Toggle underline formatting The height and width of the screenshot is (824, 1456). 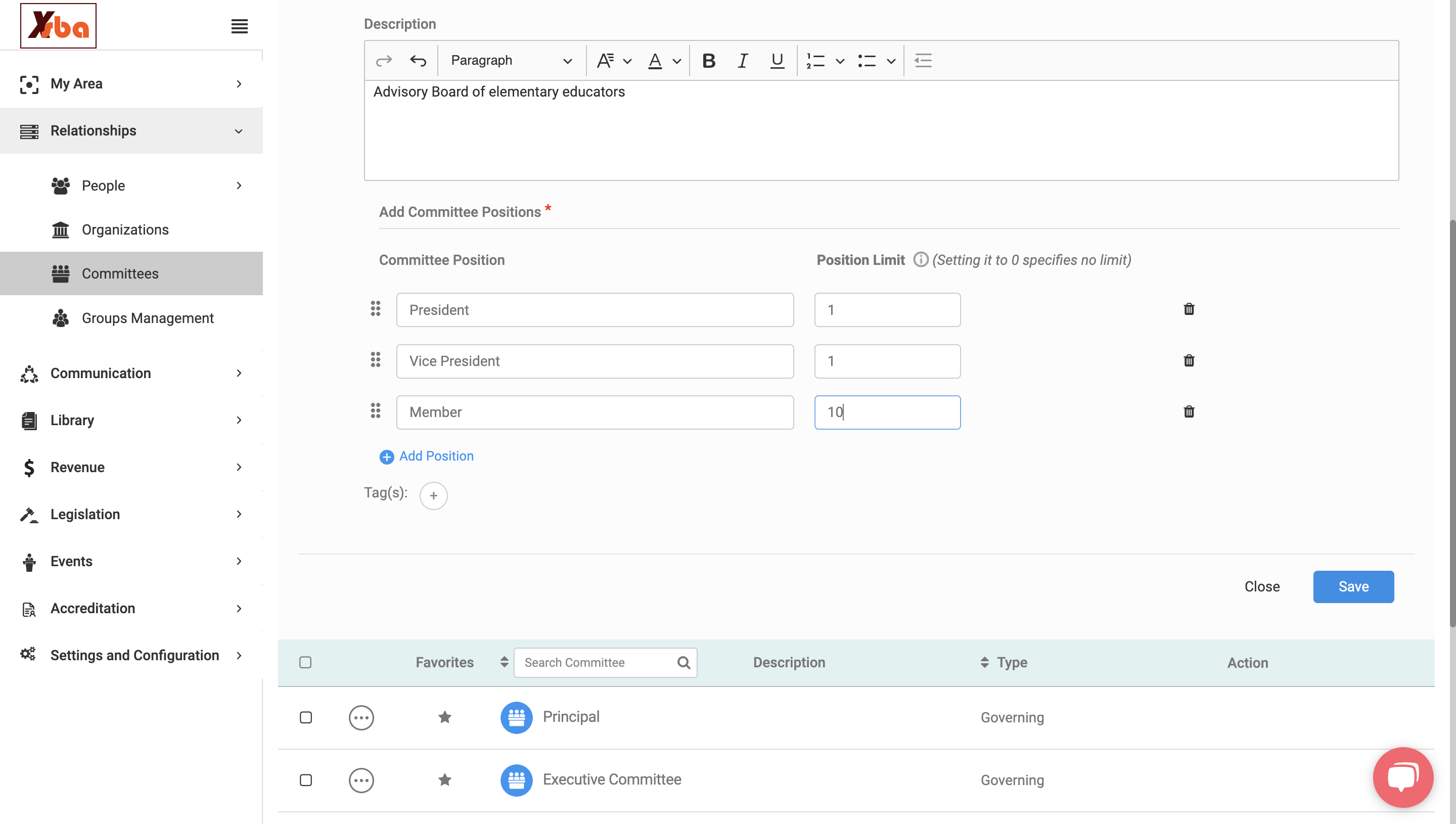click(x=777, y=61)
